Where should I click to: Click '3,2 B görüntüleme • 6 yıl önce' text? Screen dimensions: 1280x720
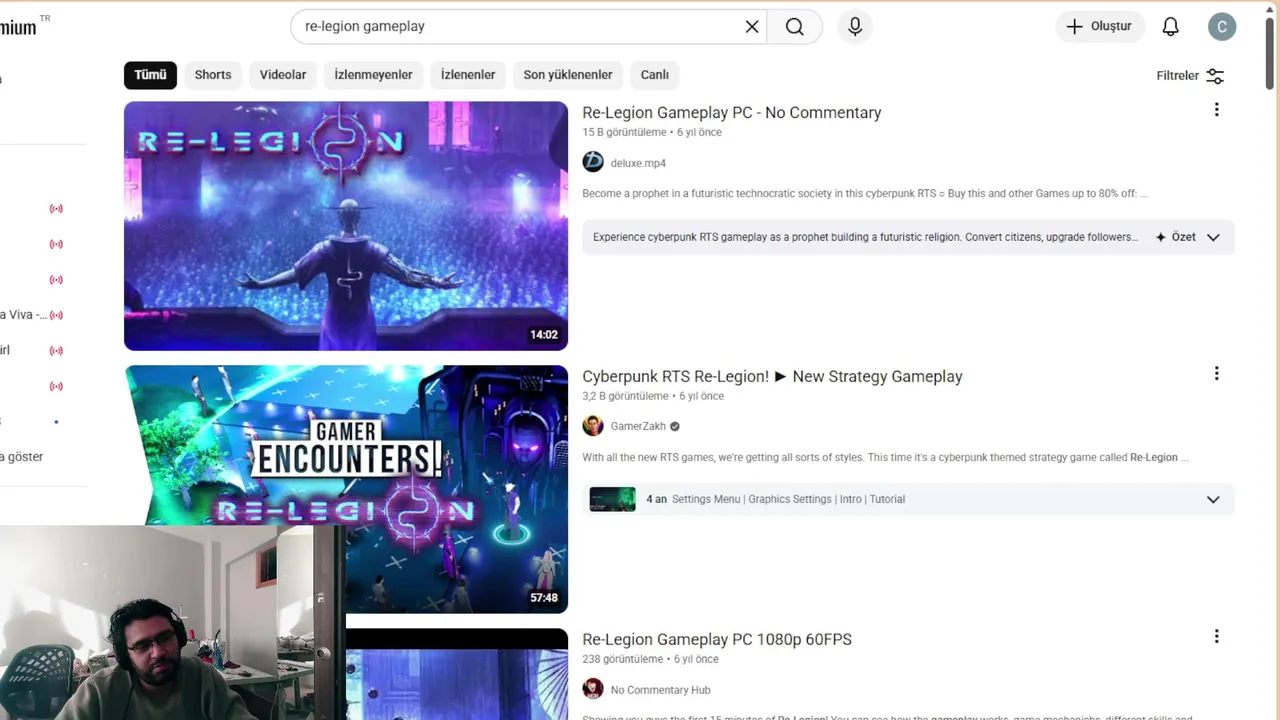[x=653, y=396]
